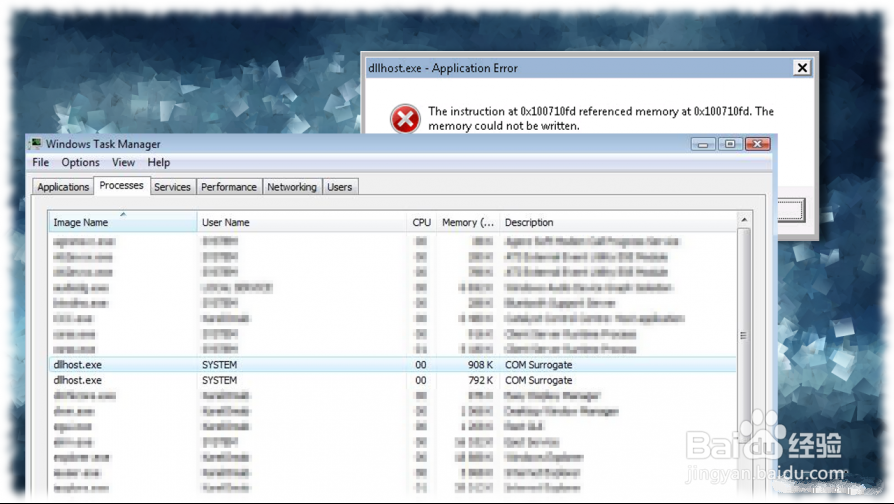
Task: Sort by Description column header
Action: click(x=618, y=222)
